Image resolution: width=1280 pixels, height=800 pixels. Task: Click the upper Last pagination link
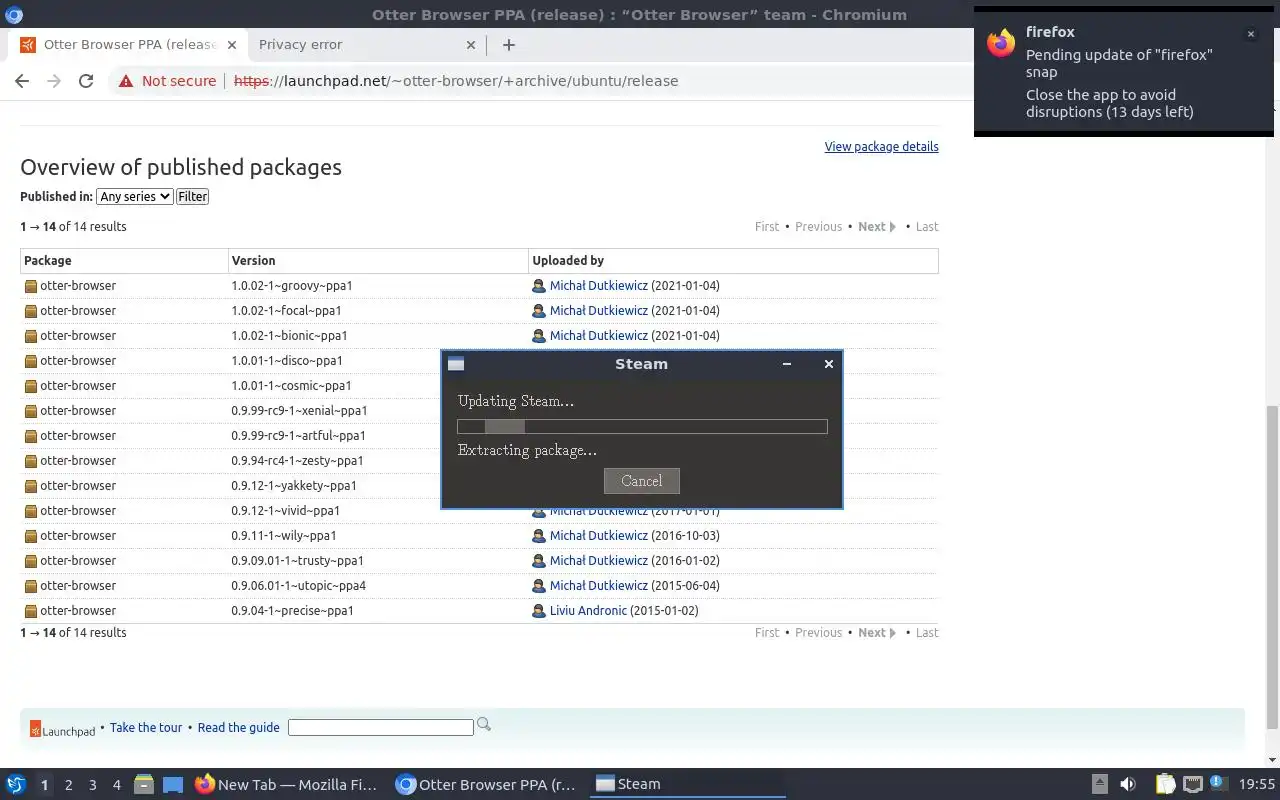pyautogui.click(x=927, y=226)
